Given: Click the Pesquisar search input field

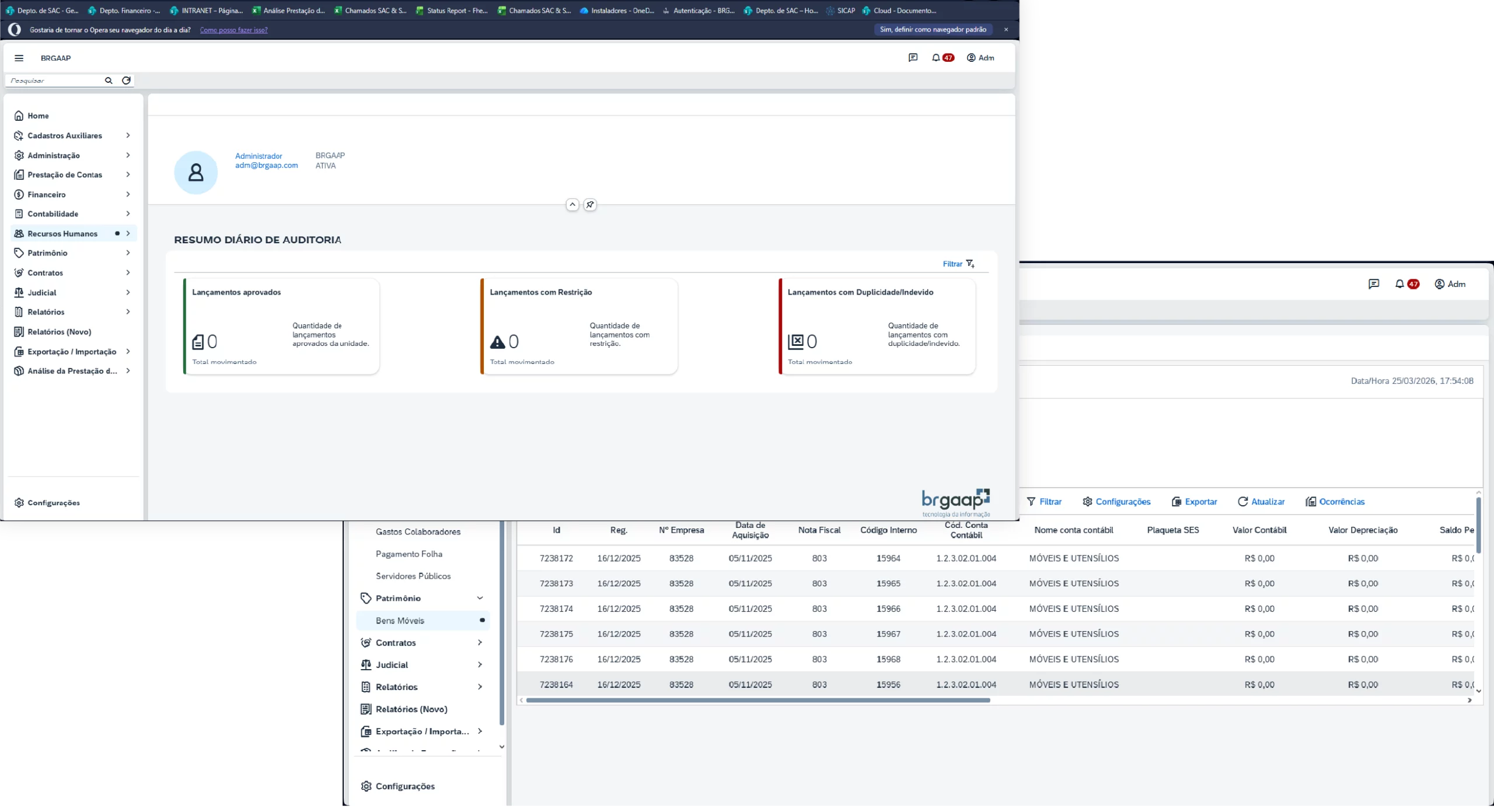Looking at the screenshot, I should (x=54, y=80).
